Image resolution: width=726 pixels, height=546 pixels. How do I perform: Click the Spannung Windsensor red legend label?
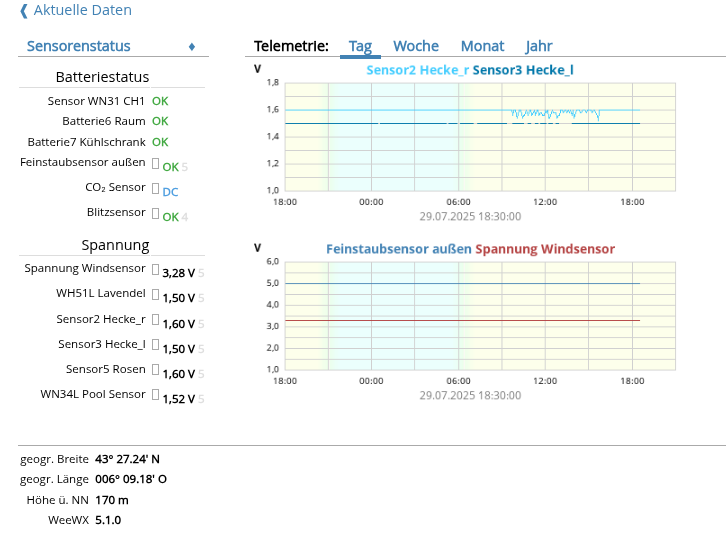pos(545,249)
